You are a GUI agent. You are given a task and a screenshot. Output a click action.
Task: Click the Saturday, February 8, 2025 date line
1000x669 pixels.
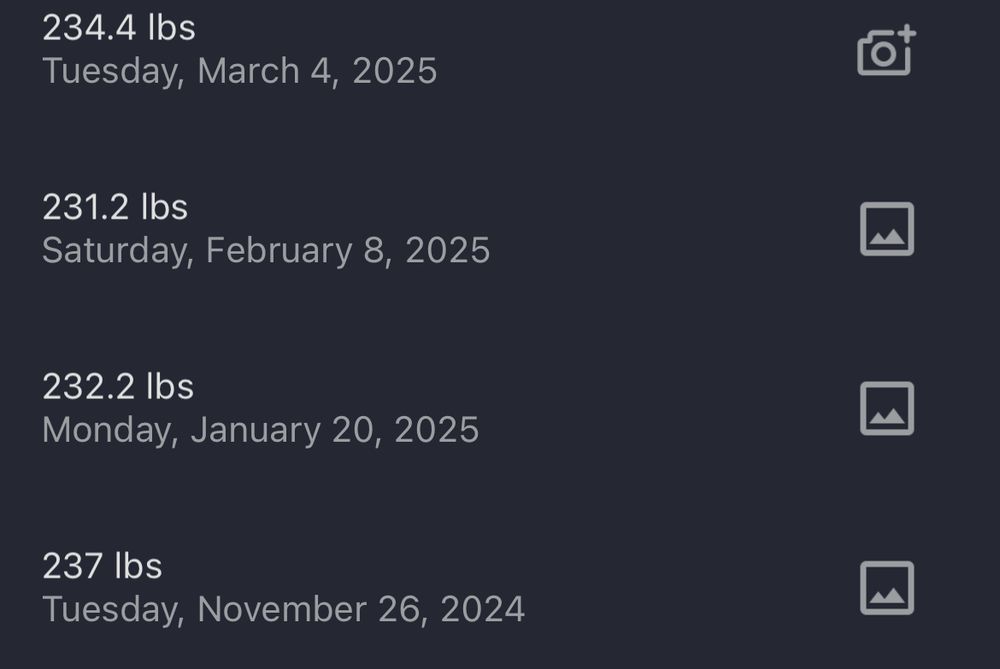click(266, 251)
